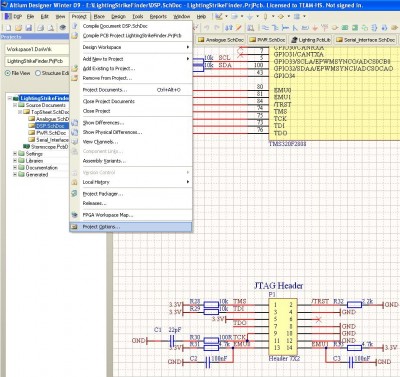Screen dimensions: 400x377
Task: Choose Project Packager menu entry
Action: [x=131, y=194]
